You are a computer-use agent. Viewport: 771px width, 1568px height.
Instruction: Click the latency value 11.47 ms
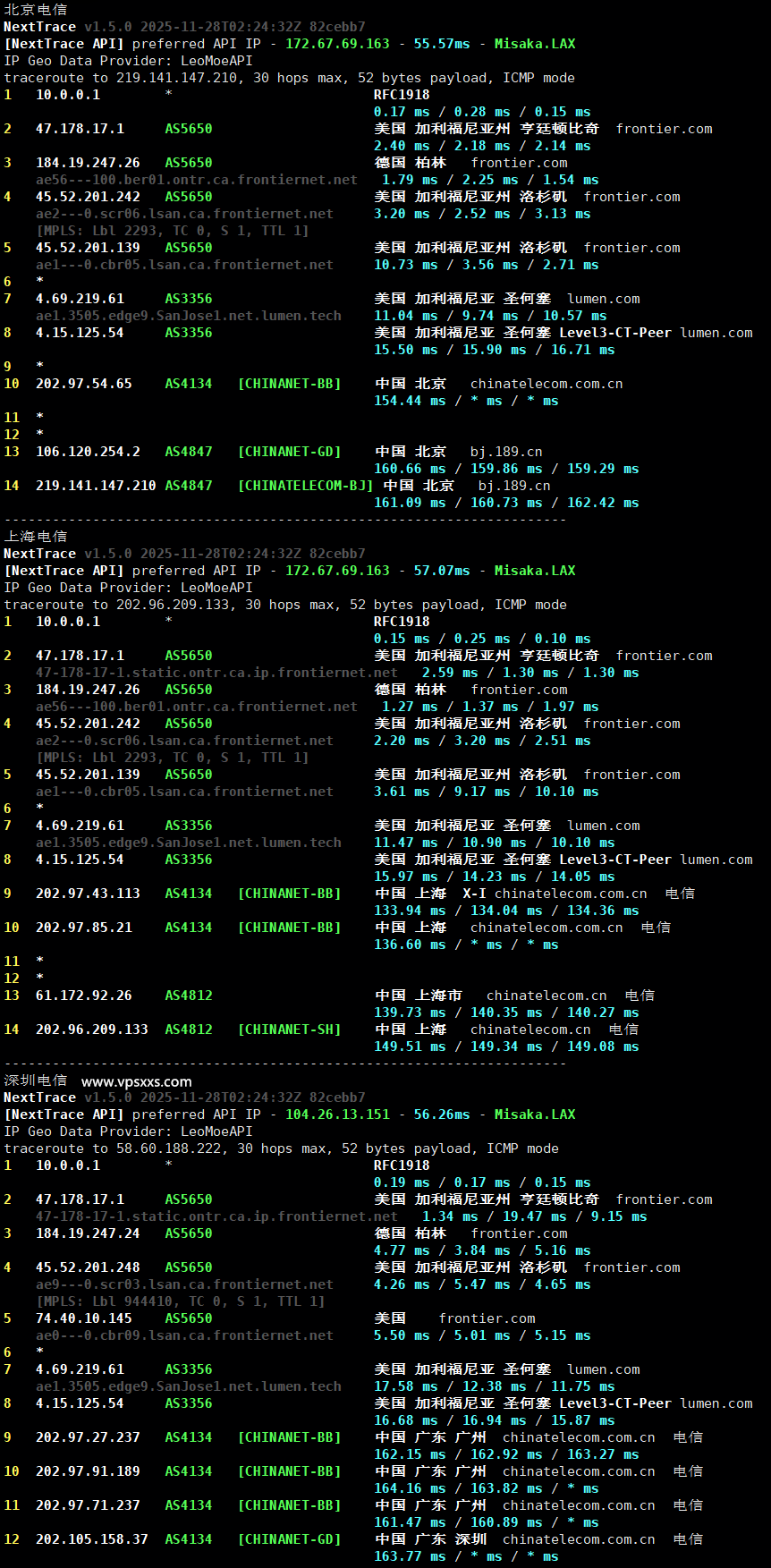[406, 843]
